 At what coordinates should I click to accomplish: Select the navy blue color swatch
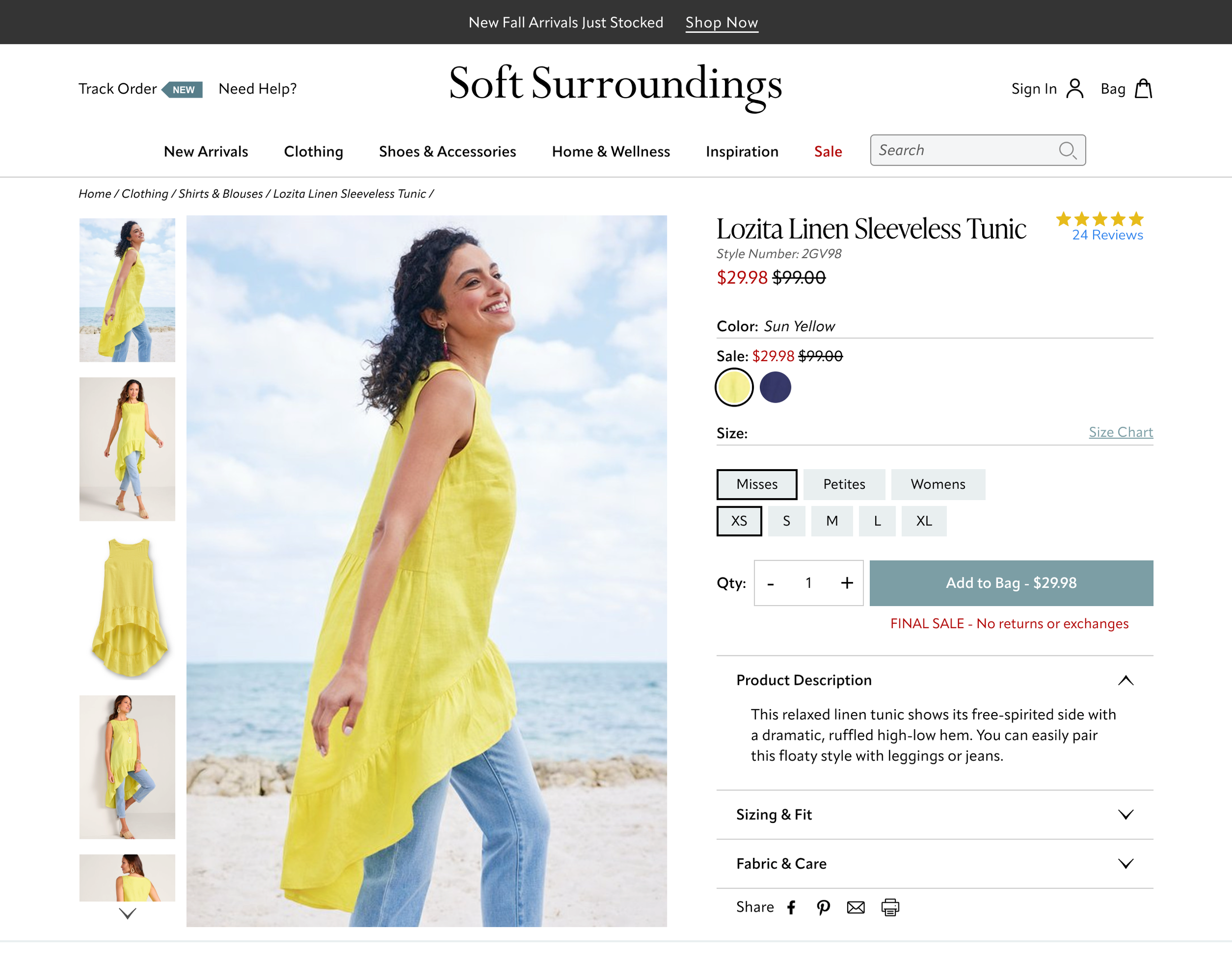point(776,387)
